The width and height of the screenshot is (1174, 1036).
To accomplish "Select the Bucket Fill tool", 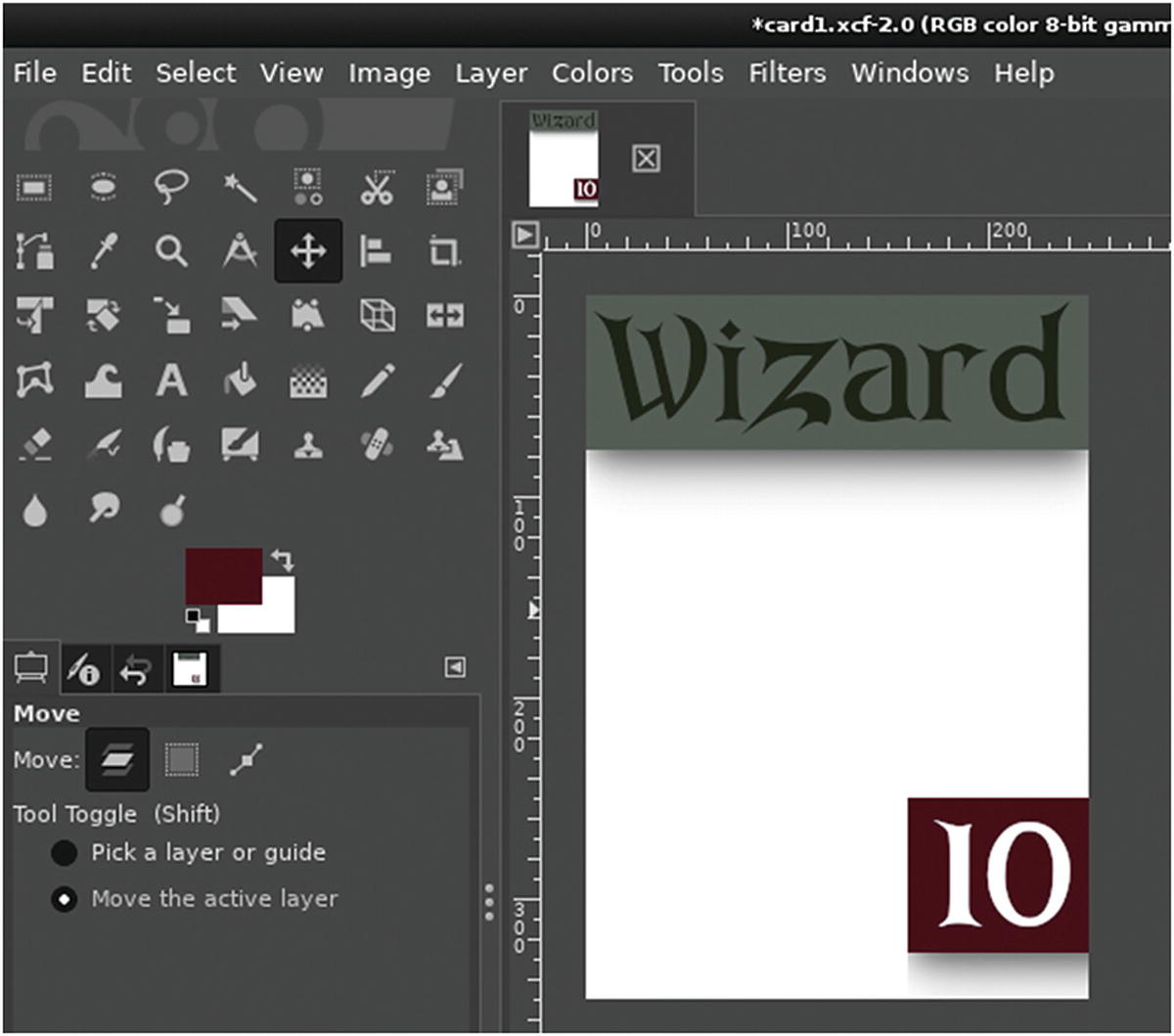I will (x=240, y=381).
